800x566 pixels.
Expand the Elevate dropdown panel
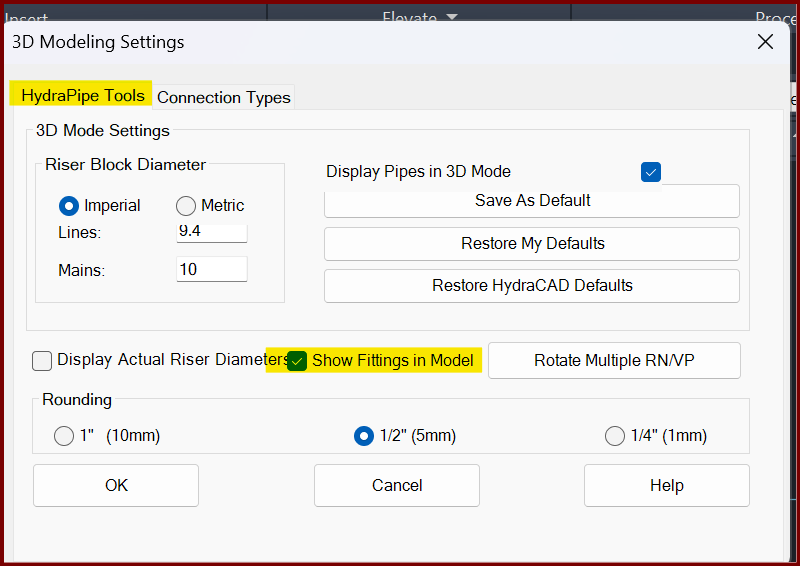click(x=420, y=17)
